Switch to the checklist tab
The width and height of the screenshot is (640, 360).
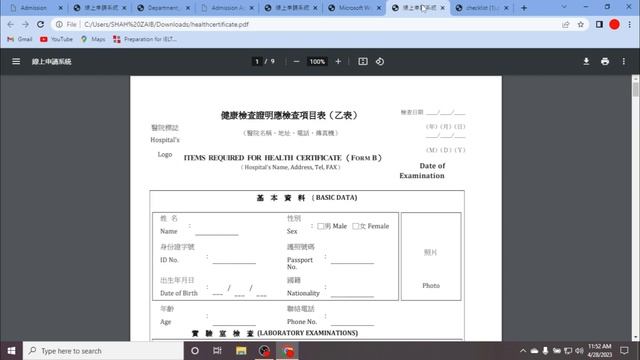[x=482, y=8]
